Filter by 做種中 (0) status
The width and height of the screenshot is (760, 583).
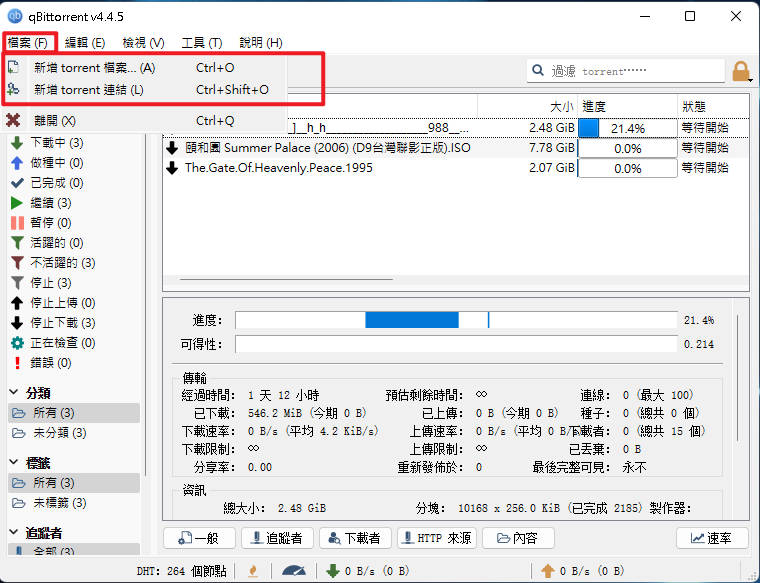(57, 163)
